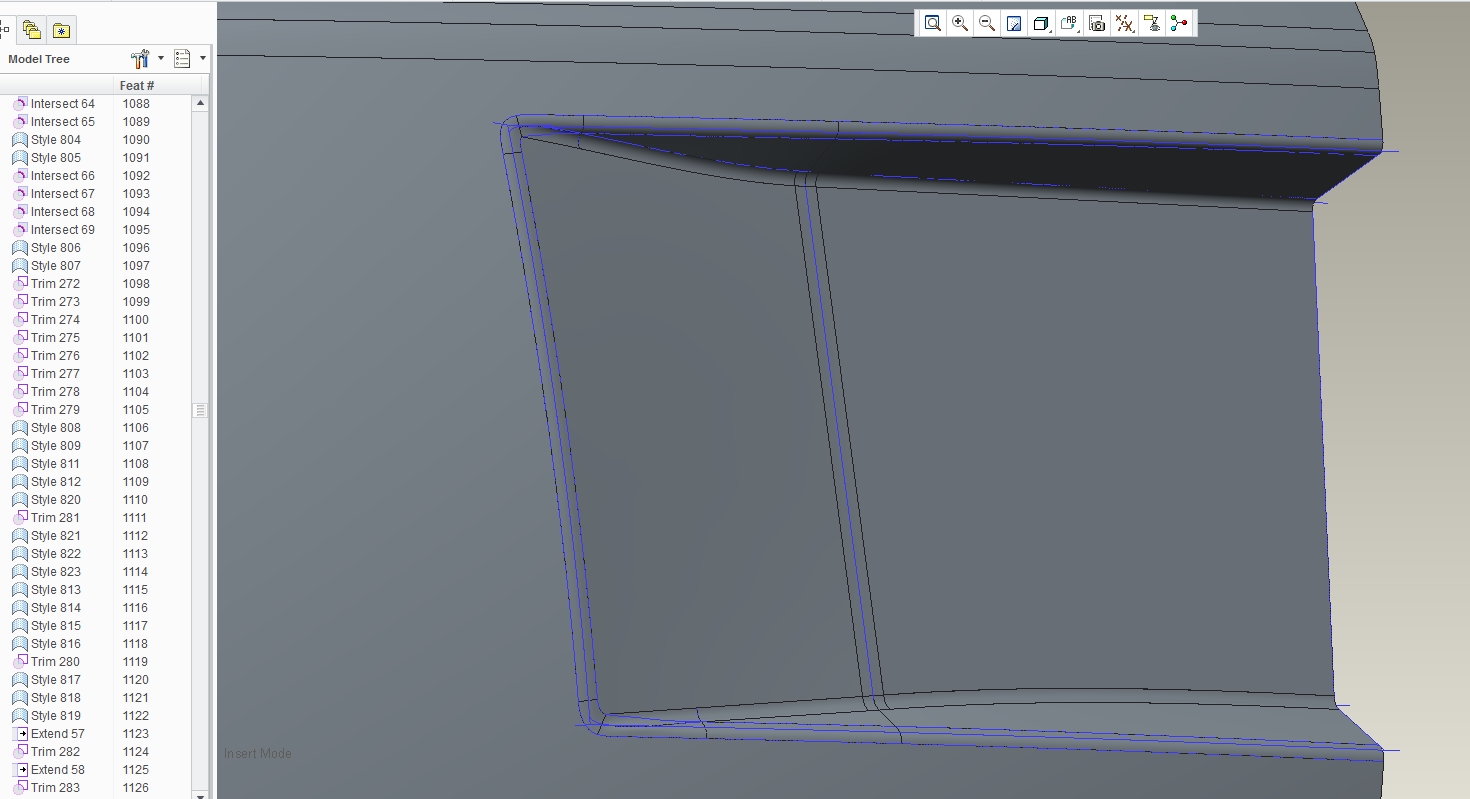Screen dimensions: 1470x799
Task: Select Trim 279 feature
Action: click(55, 410)
